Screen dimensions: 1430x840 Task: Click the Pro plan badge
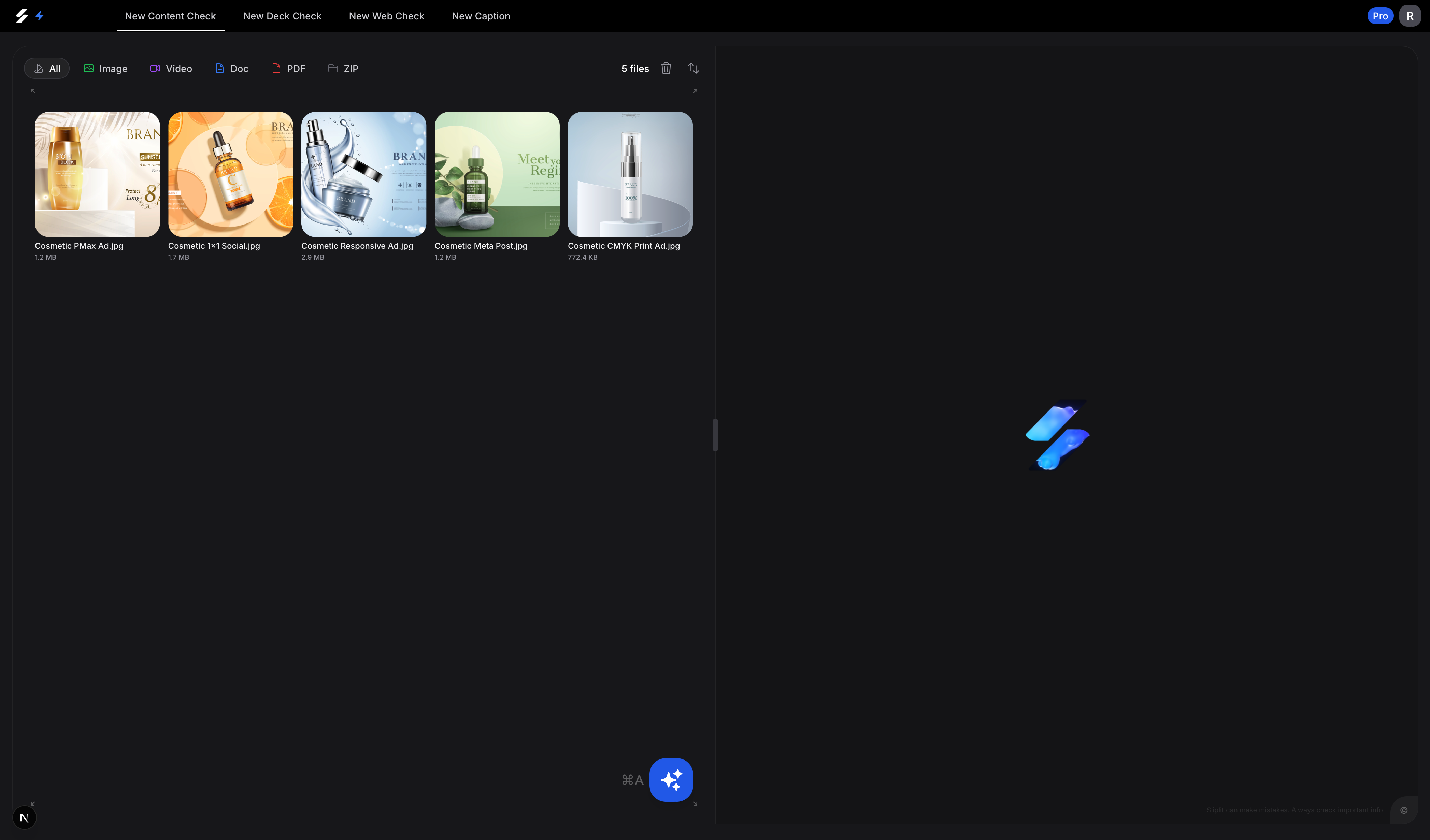1380,16
